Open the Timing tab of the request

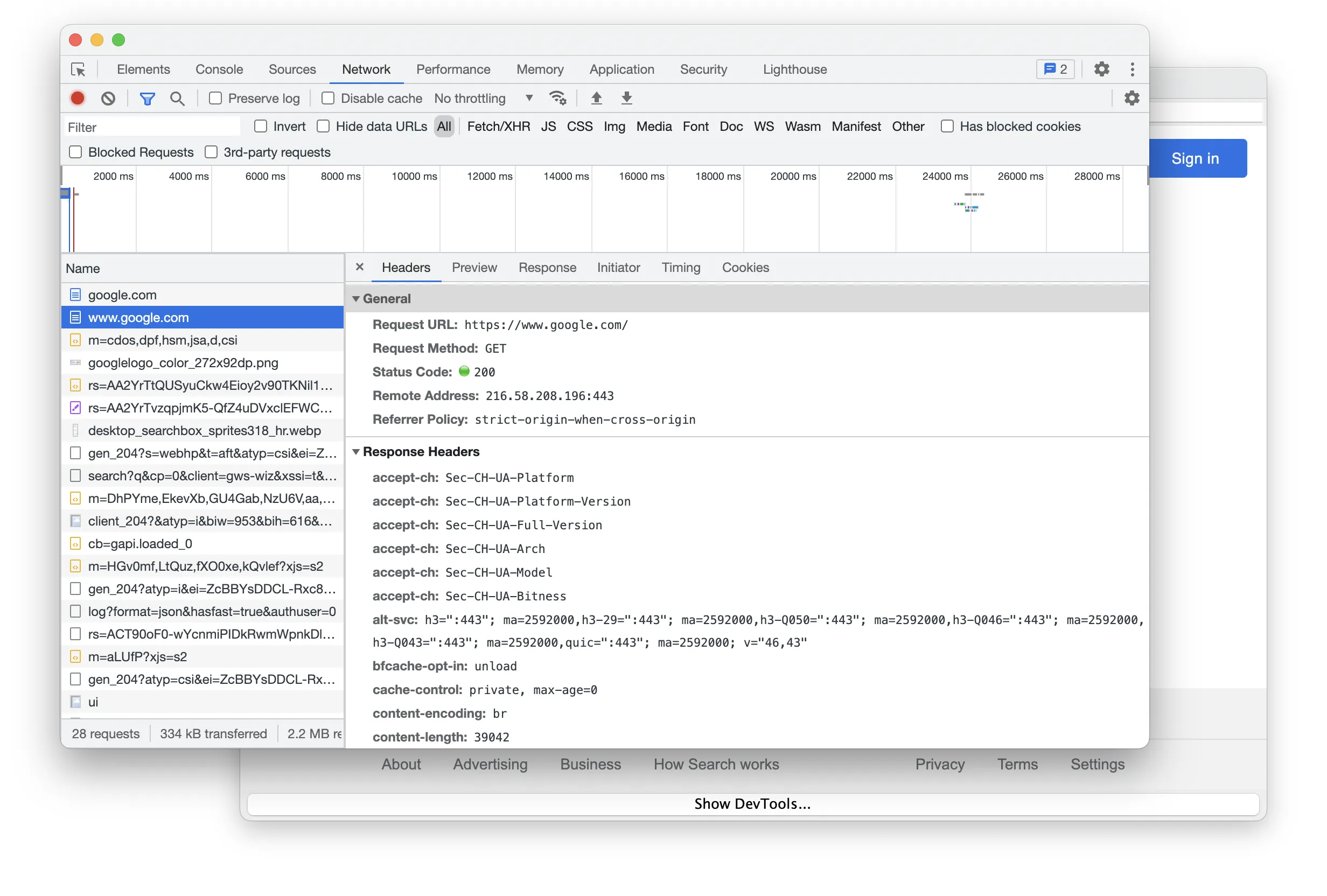click(681, 267)
